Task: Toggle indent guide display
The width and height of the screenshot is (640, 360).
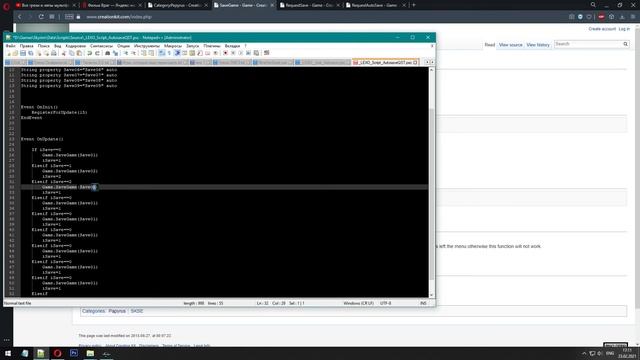Action: click(177, 53)
